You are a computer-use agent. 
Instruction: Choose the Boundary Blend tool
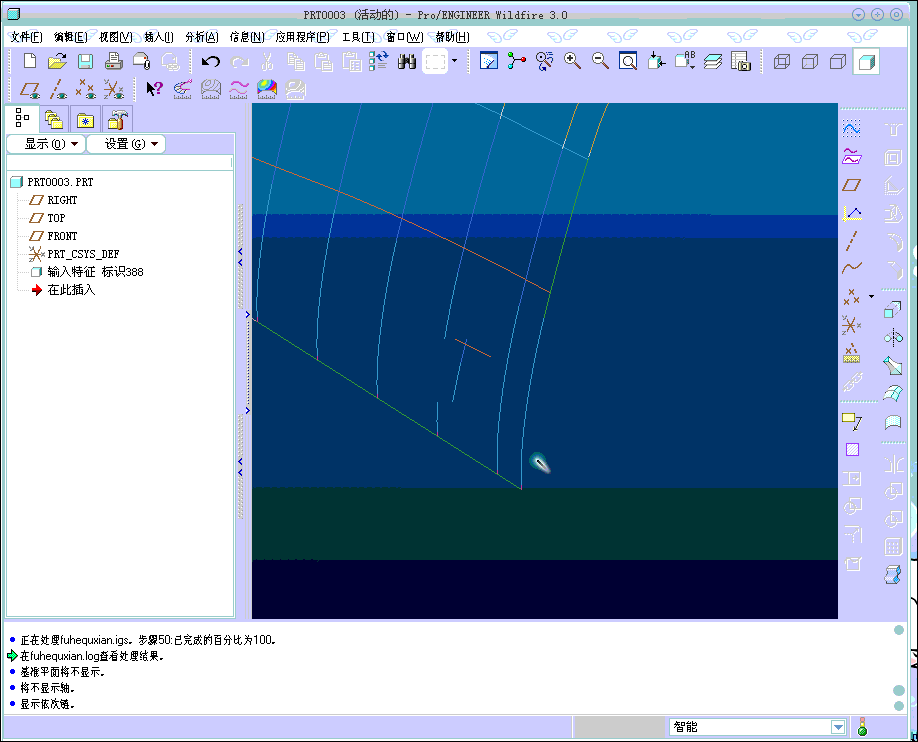point(893,394)
